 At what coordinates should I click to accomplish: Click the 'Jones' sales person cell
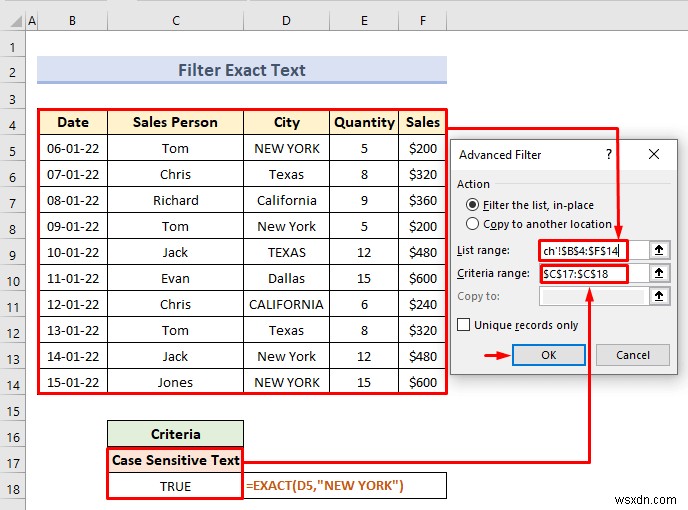[175, 382]
